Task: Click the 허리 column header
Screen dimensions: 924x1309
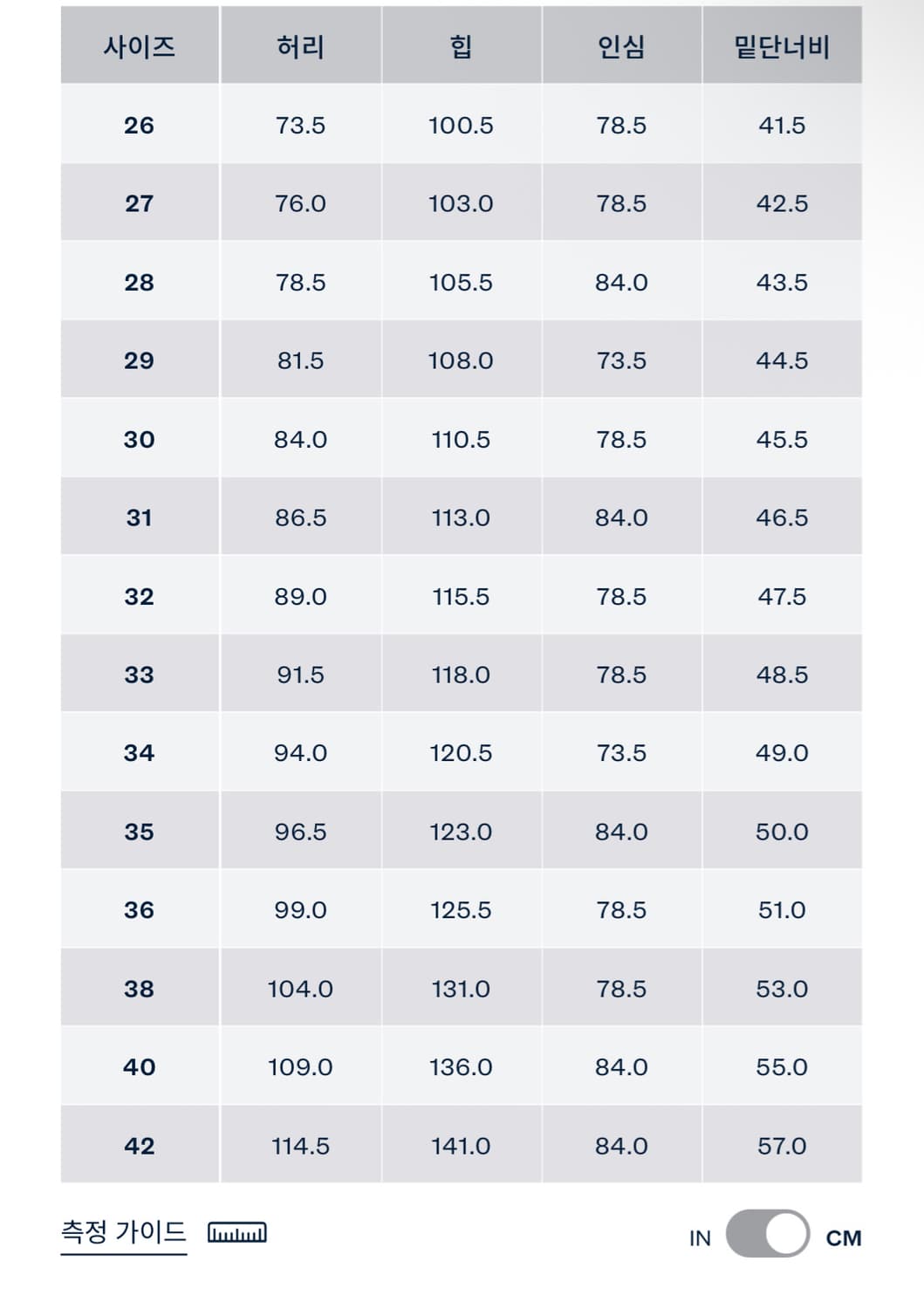Action: pos(300,45)
